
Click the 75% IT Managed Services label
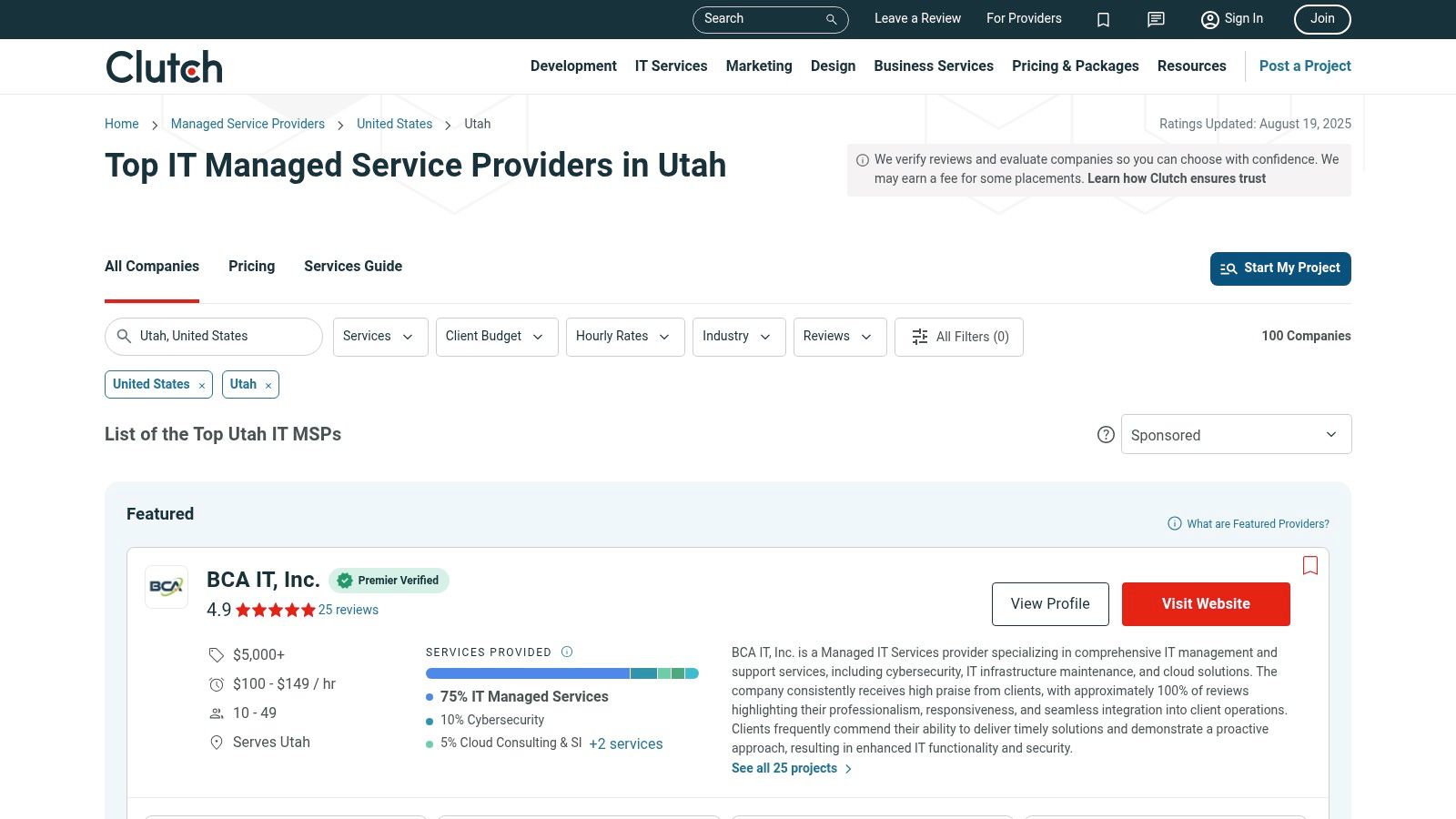[x=524, y=697]
